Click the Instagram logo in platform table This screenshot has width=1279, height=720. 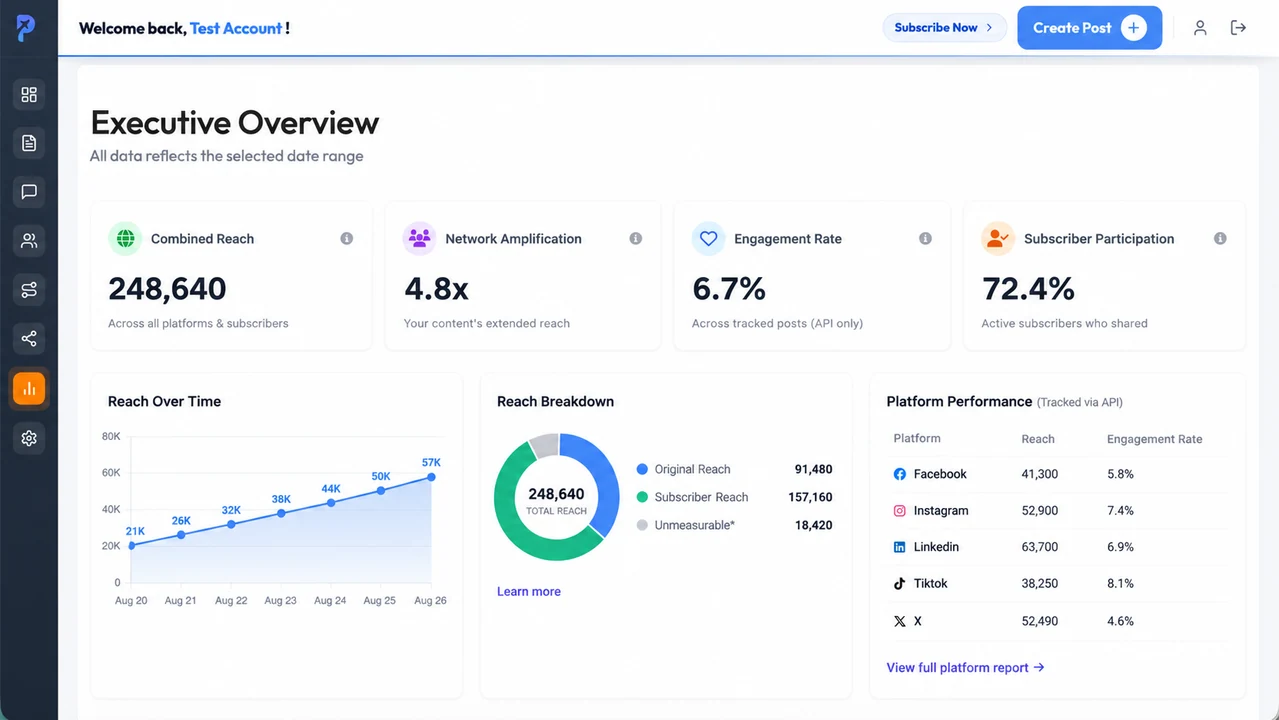point(899,510)
